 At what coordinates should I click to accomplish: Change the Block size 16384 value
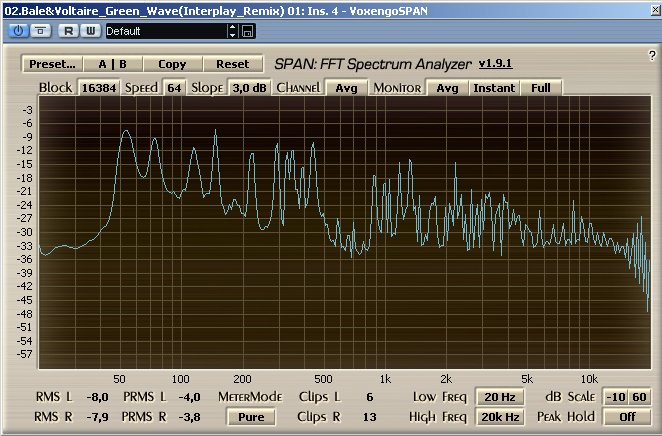[x=99, y=88]
